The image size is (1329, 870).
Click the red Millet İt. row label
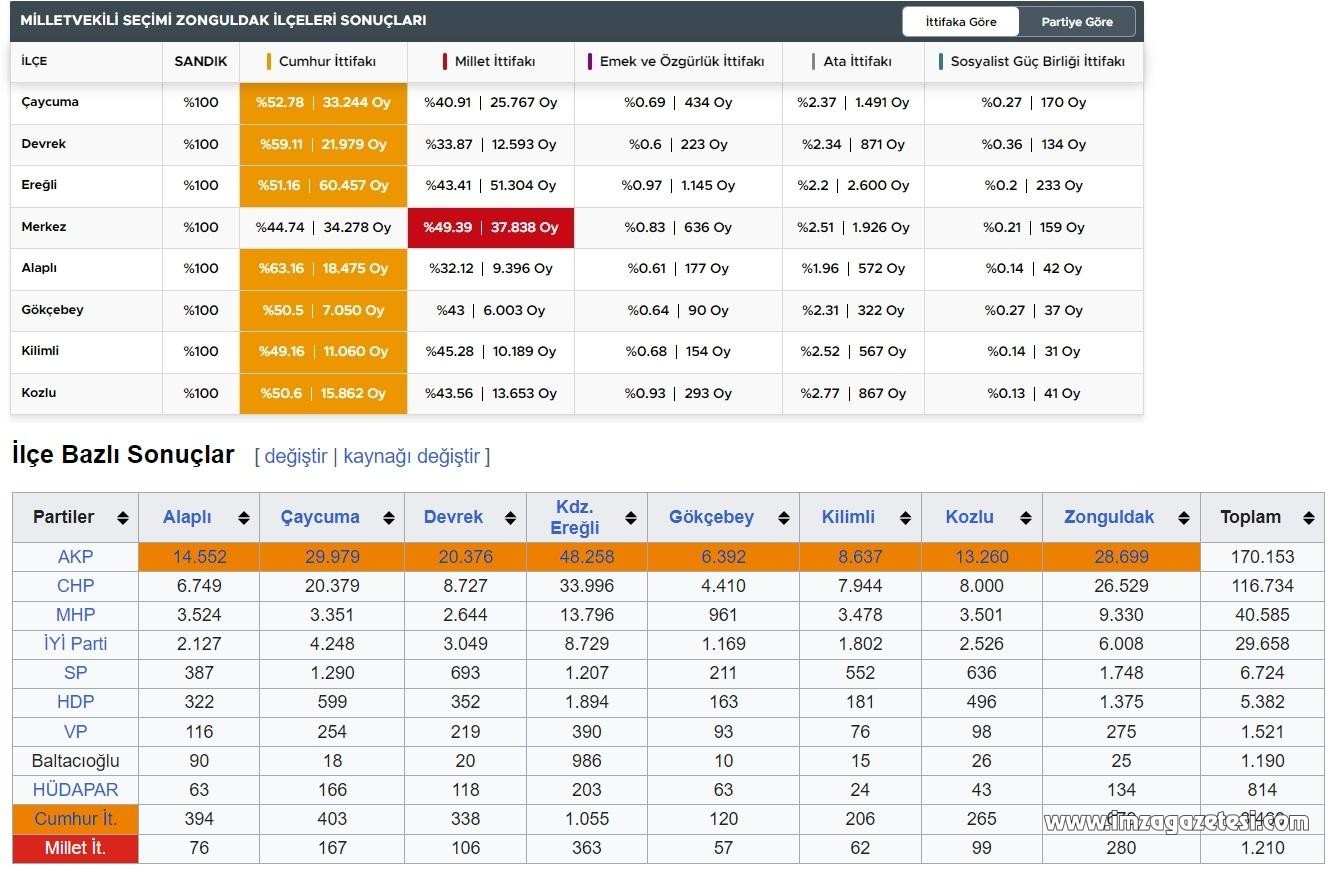point(75,848)
